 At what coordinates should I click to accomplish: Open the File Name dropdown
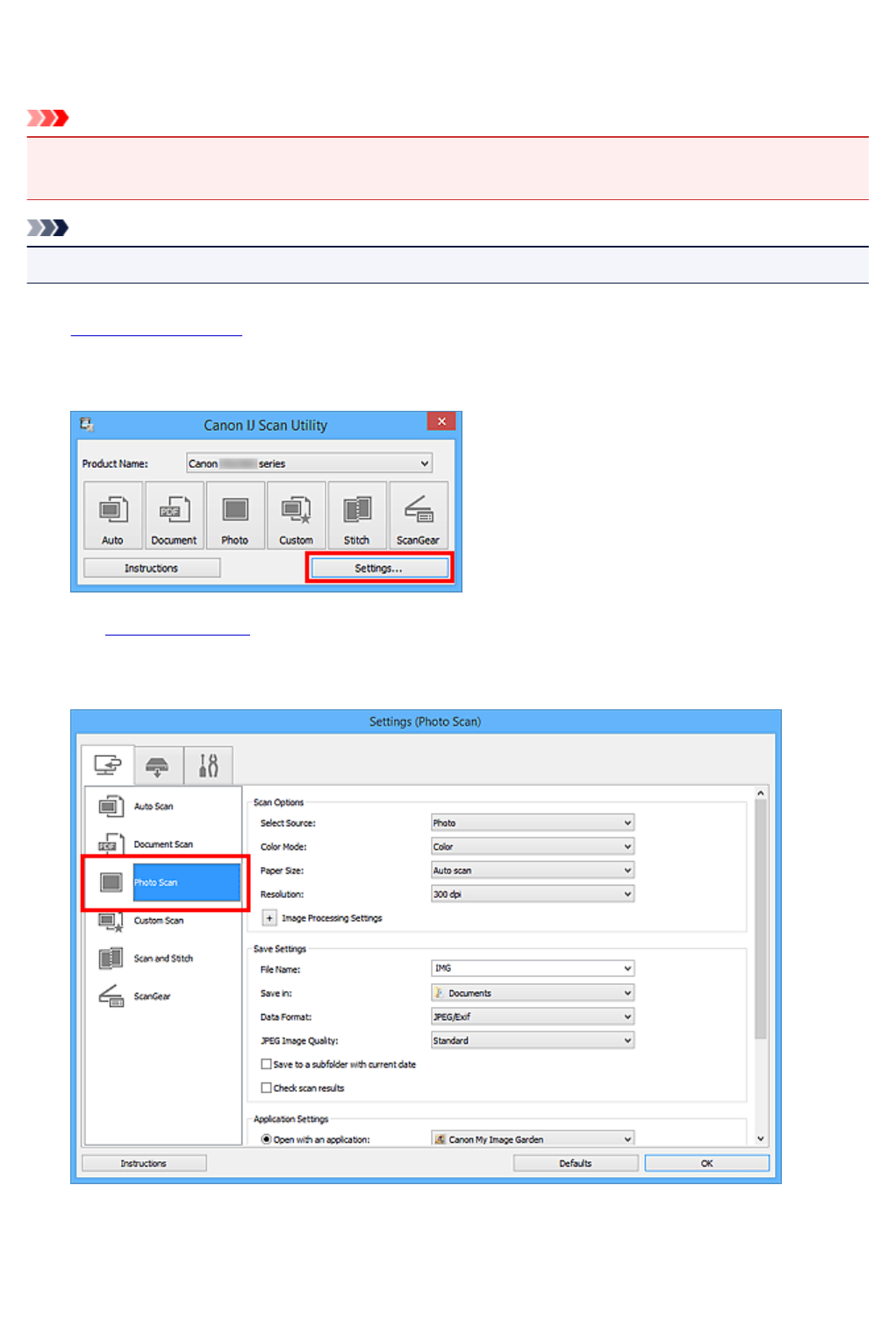(533, 968)
